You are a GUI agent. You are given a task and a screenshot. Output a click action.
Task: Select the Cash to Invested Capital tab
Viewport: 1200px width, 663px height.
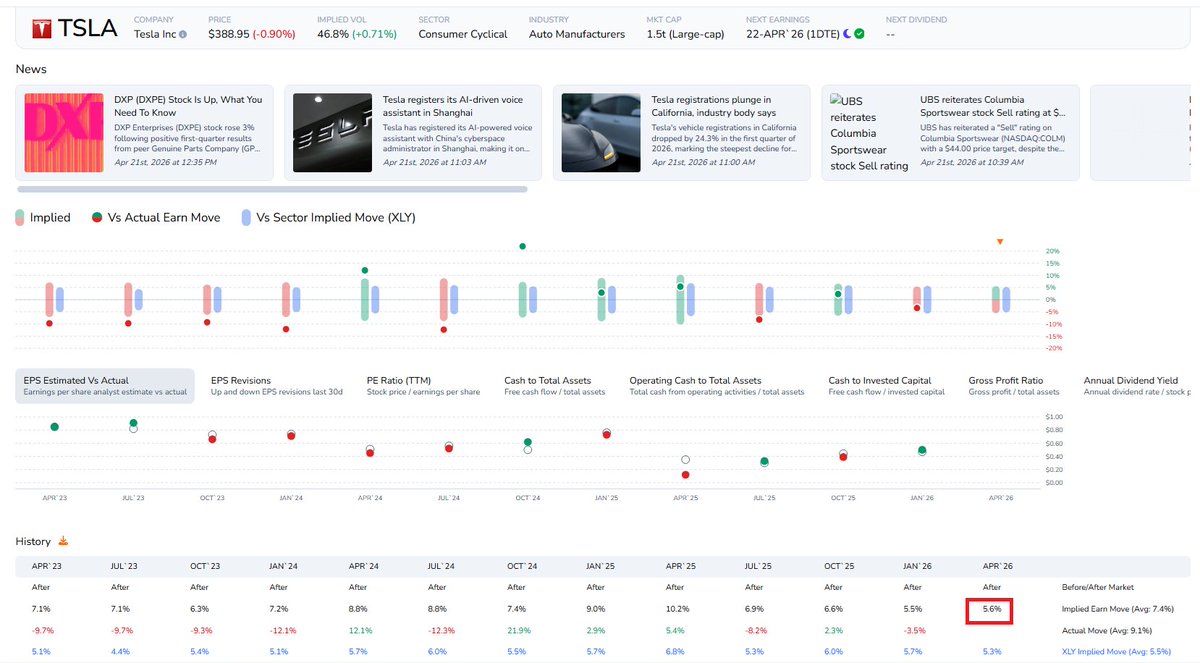(x=887, y=386)
